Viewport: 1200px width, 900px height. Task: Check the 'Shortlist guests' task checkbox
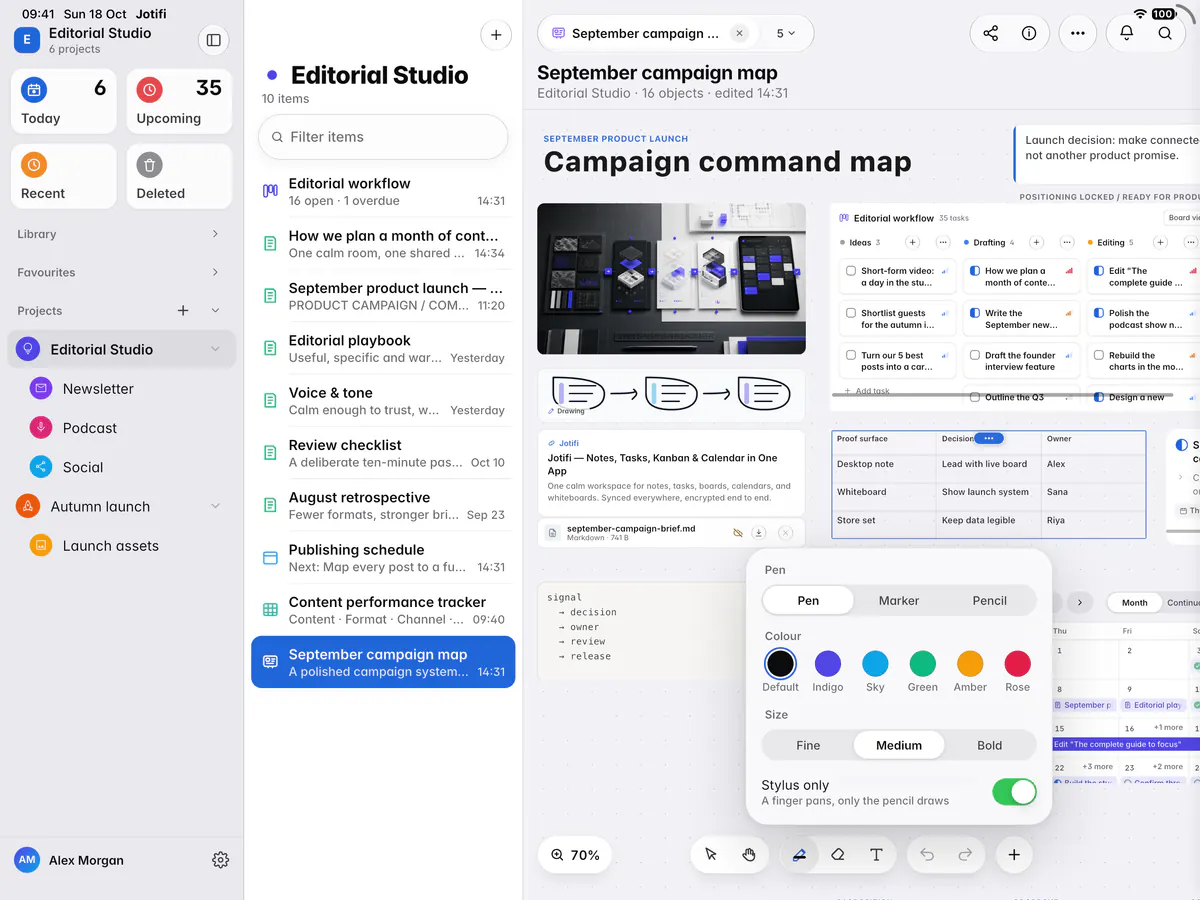pos(851,313)
